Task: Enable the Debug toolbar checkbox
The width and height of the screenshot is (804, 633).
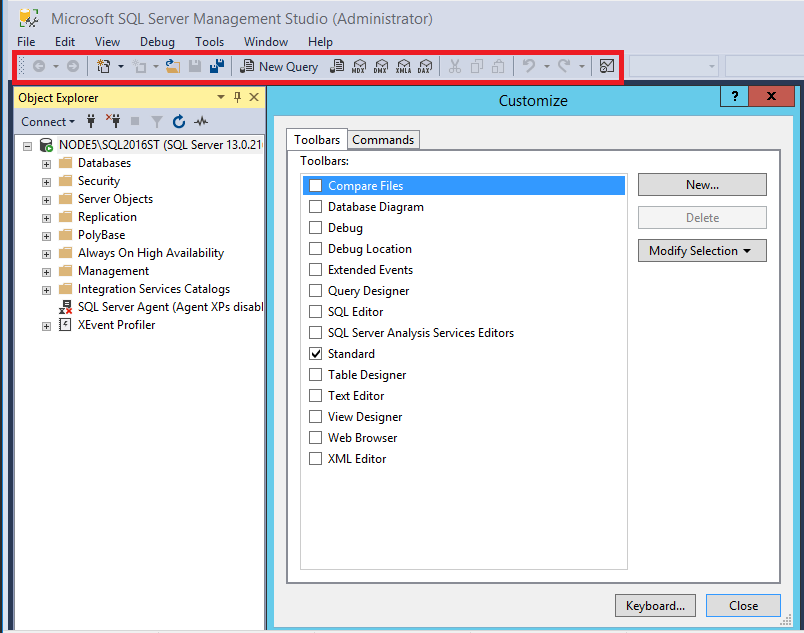Action: click(316, 227)
